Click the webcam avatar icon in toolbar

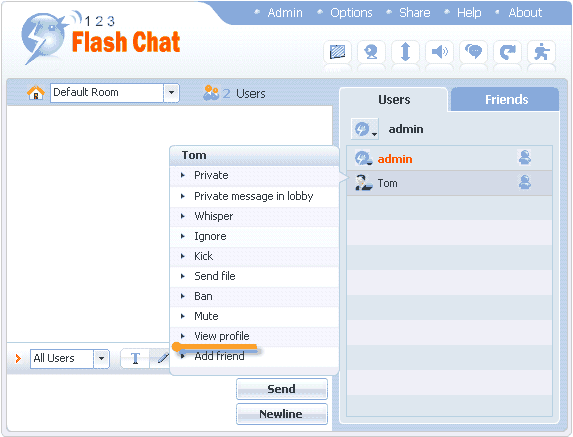coord(371,52)
